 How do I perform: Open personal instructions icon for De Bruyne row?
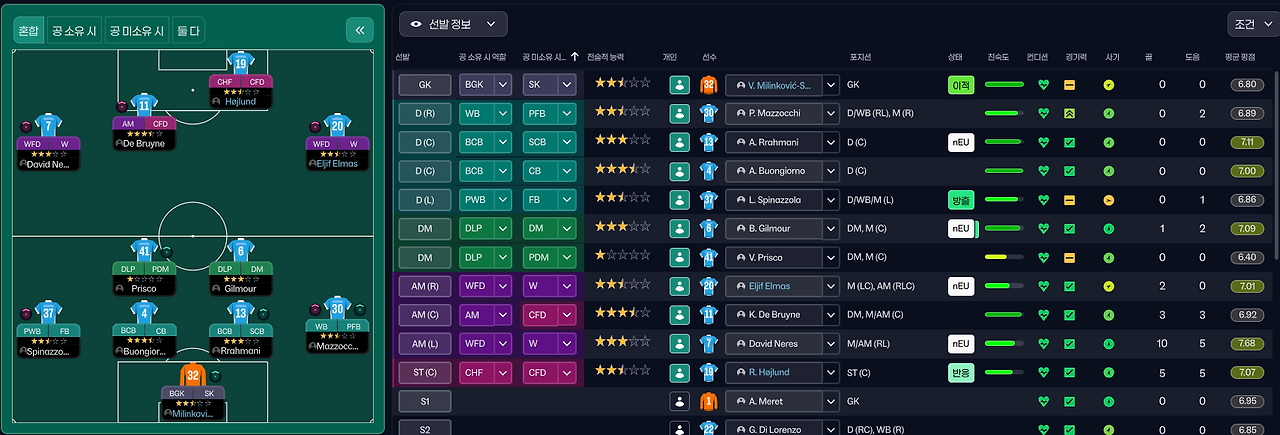[680, 315]
